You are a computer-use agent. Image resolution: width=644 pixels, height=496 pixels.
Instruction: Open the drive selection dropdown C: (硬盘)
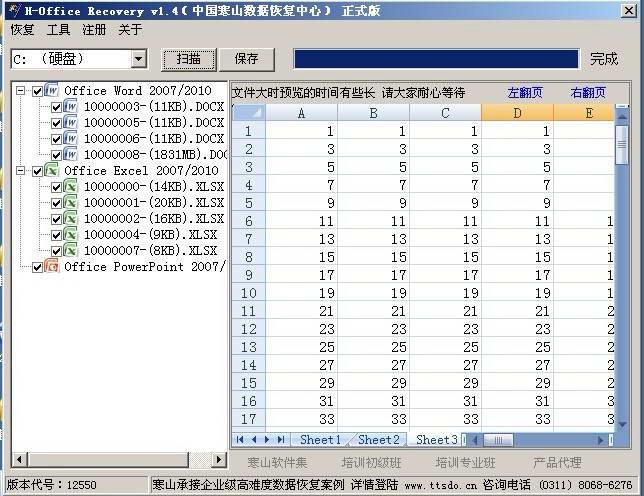[139, 59]
